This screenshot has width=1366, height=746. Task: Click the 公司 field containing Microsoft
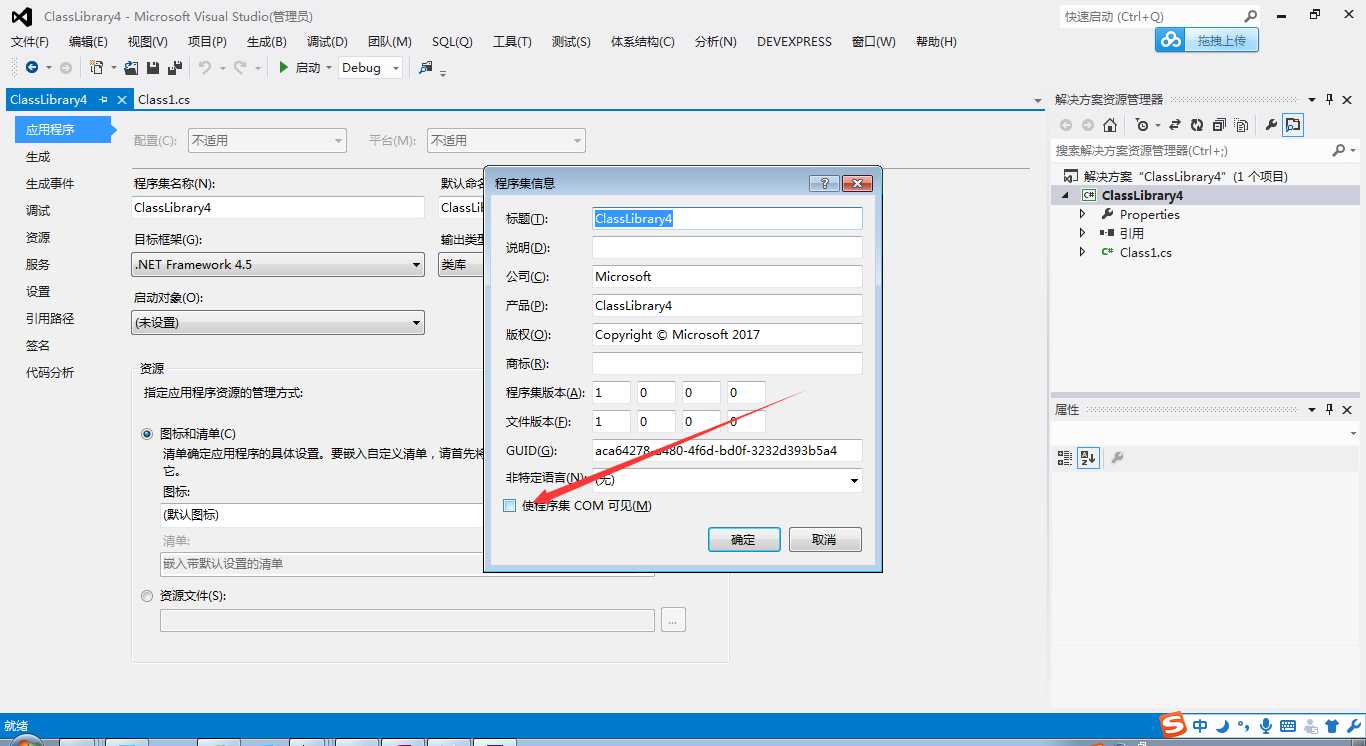[x=727, y=276]
